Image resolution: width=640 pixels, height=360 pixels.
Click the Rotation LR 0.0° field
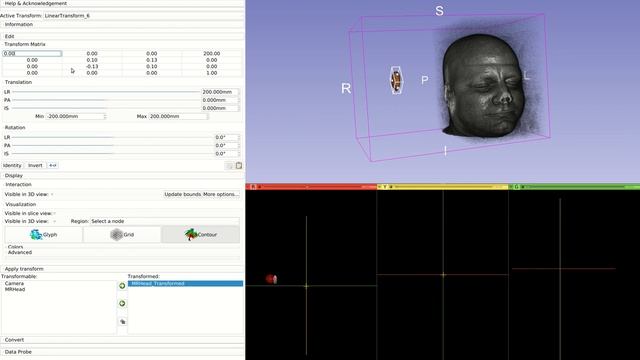pyautogui.click(x=227, y=138)
